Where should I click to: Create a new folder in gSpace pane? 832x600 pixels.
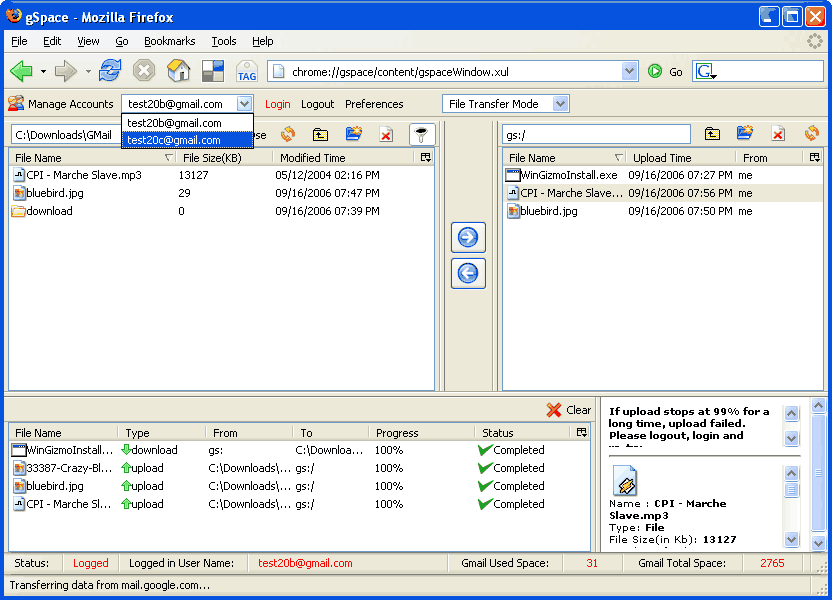point(745,133)
